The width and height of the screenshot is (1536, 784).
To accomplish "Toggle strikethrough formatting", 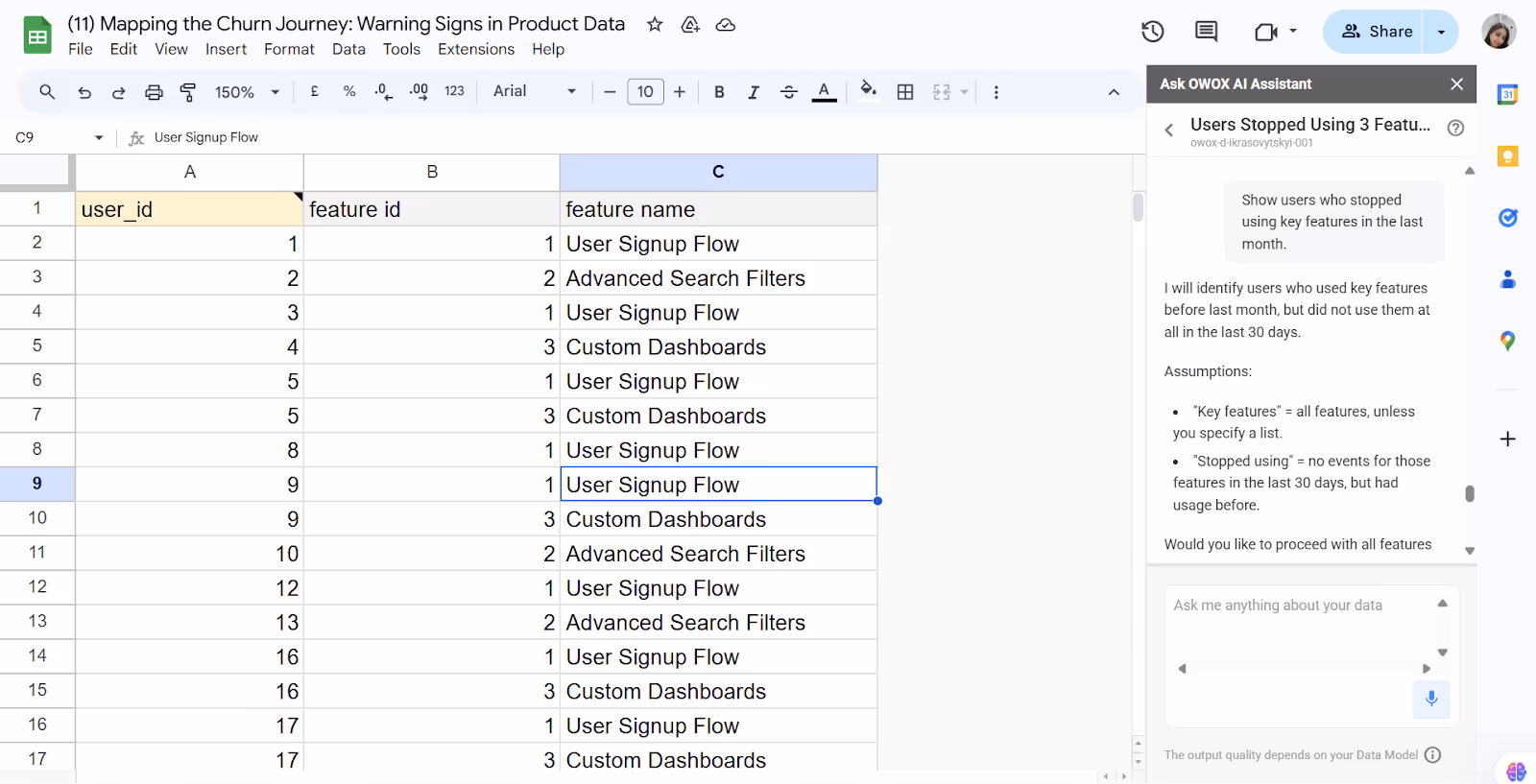I will pyautogui.click(x=789, y=92).
